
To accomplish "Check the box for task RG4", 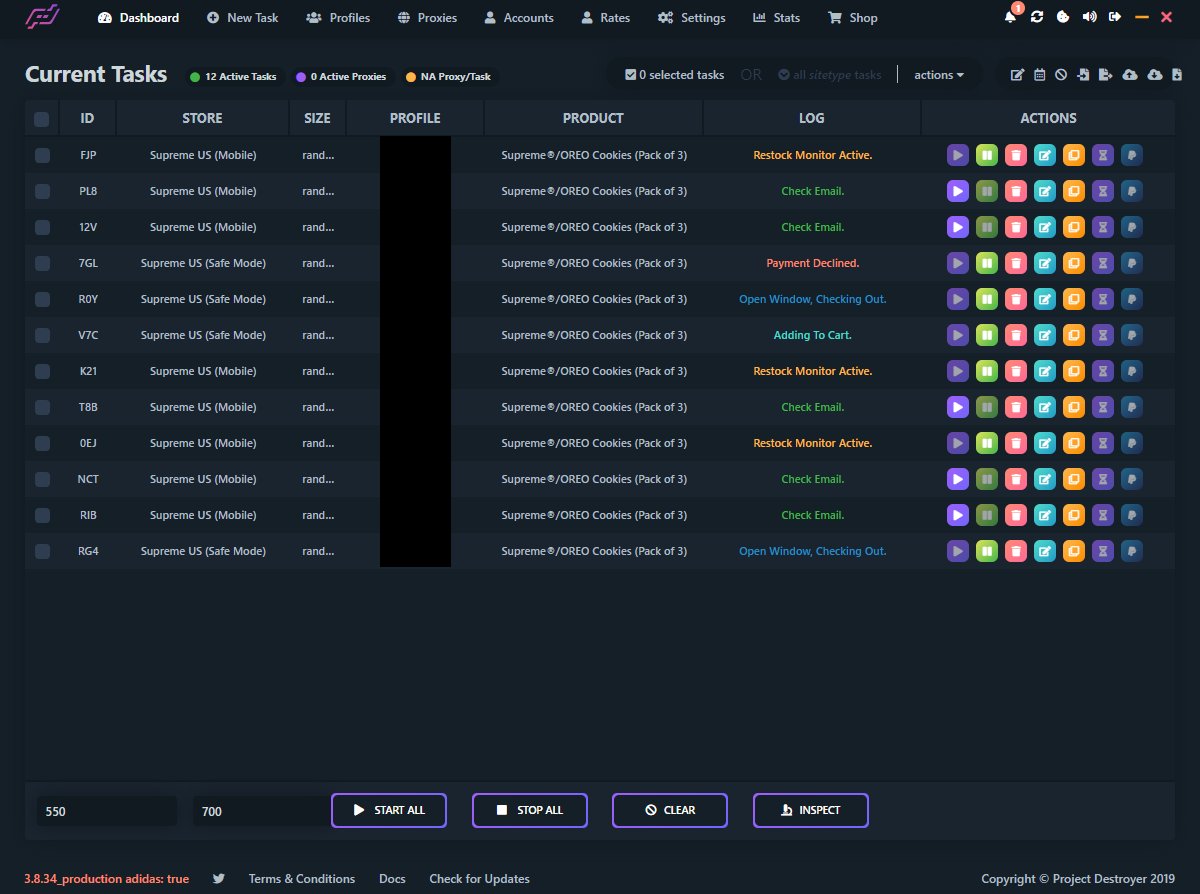I will pyautogui.click(x=42, y=551).
